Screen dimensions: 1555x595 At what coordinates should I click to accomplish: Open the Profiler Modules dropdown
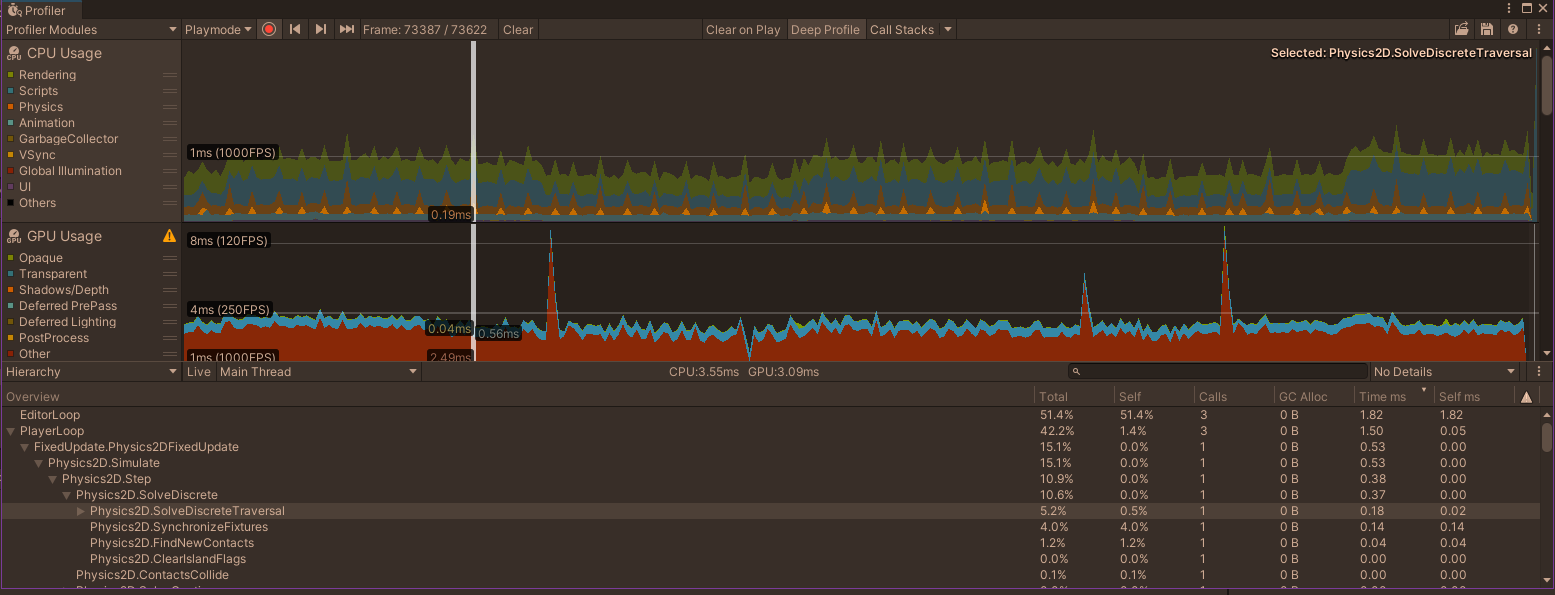90,29
